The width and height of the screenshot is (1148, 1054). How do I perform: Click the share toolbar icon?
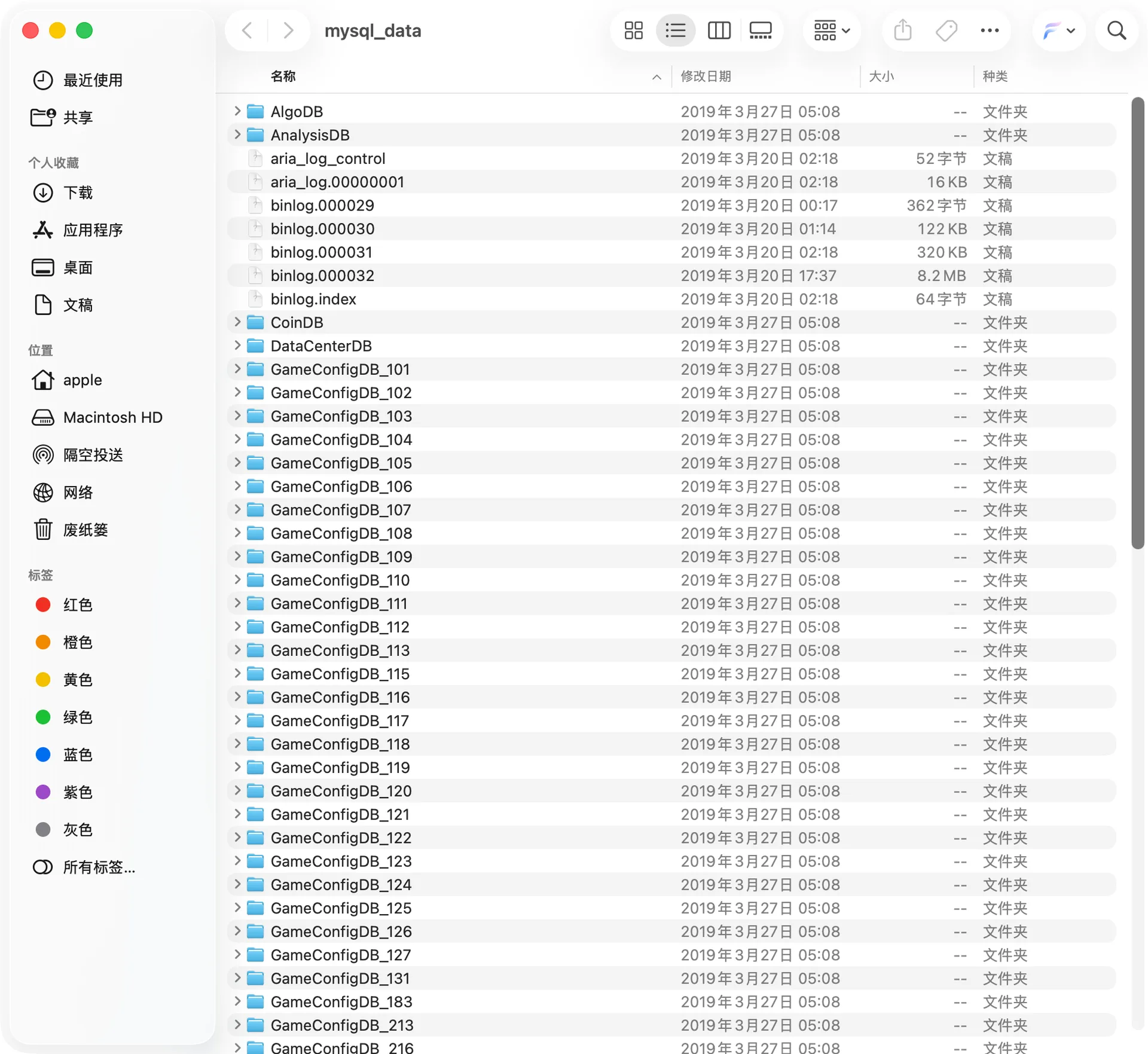(x=903, y=30)
